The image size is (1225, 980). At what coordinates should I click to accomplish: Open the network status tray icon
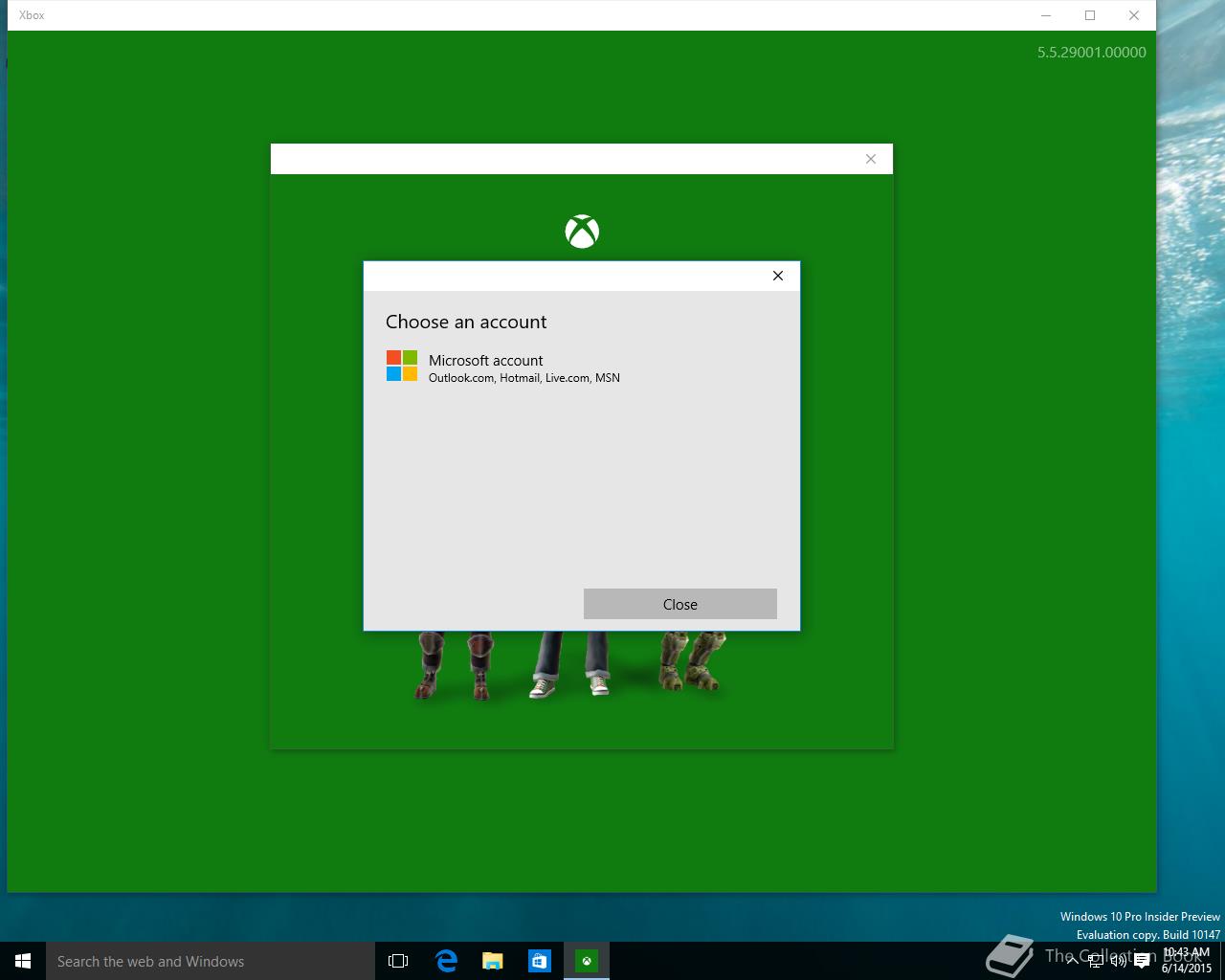[1096, 961]
